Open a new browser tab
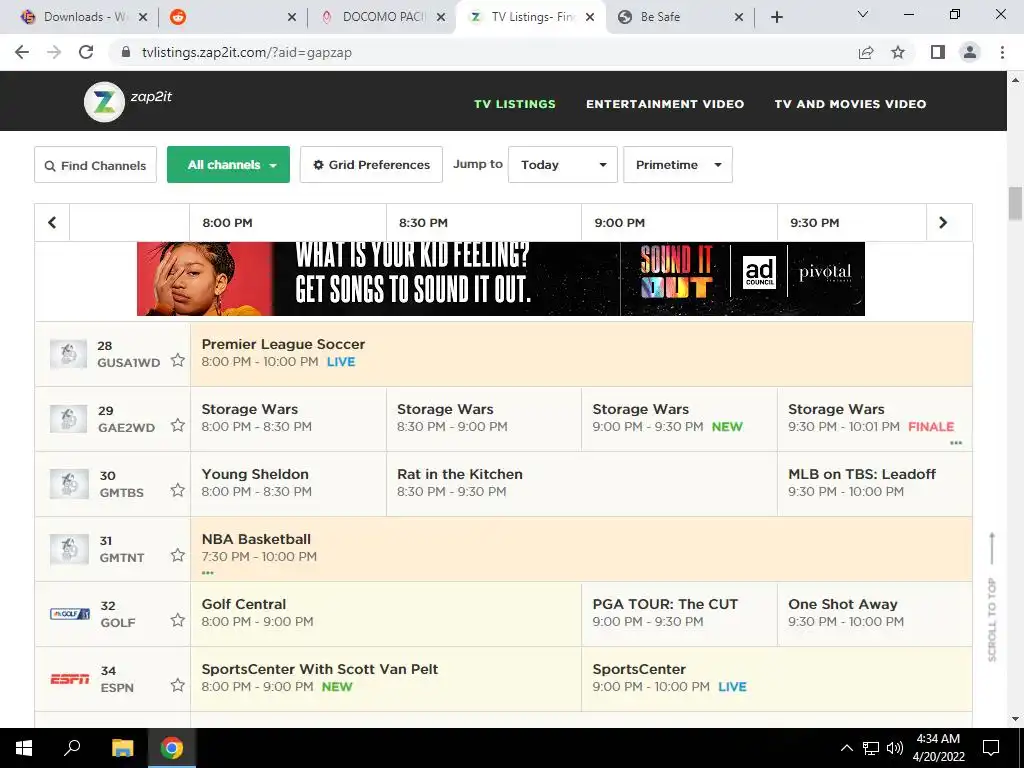Image resolution: width=1024 pixels, height=768 pixels. point(776,17)
